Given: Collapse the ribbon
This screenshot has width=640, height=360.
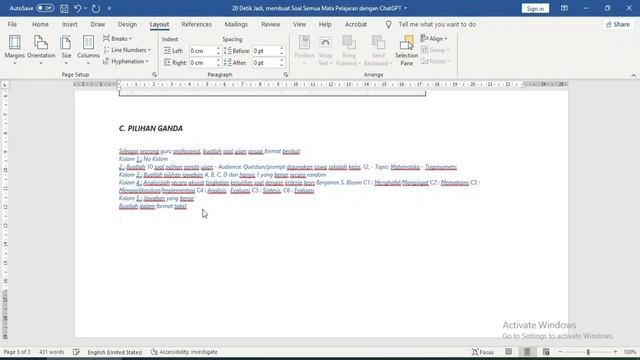Looking at the screenshot, I should pos(633,76).
